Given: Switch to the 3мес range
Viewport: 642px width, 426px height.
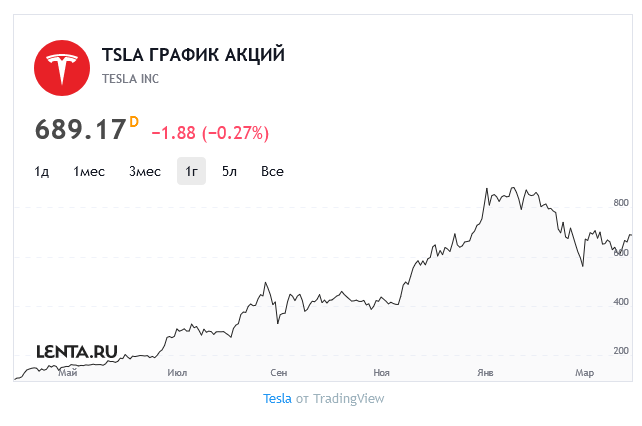Looking at the screenshot, I should 145,171.
